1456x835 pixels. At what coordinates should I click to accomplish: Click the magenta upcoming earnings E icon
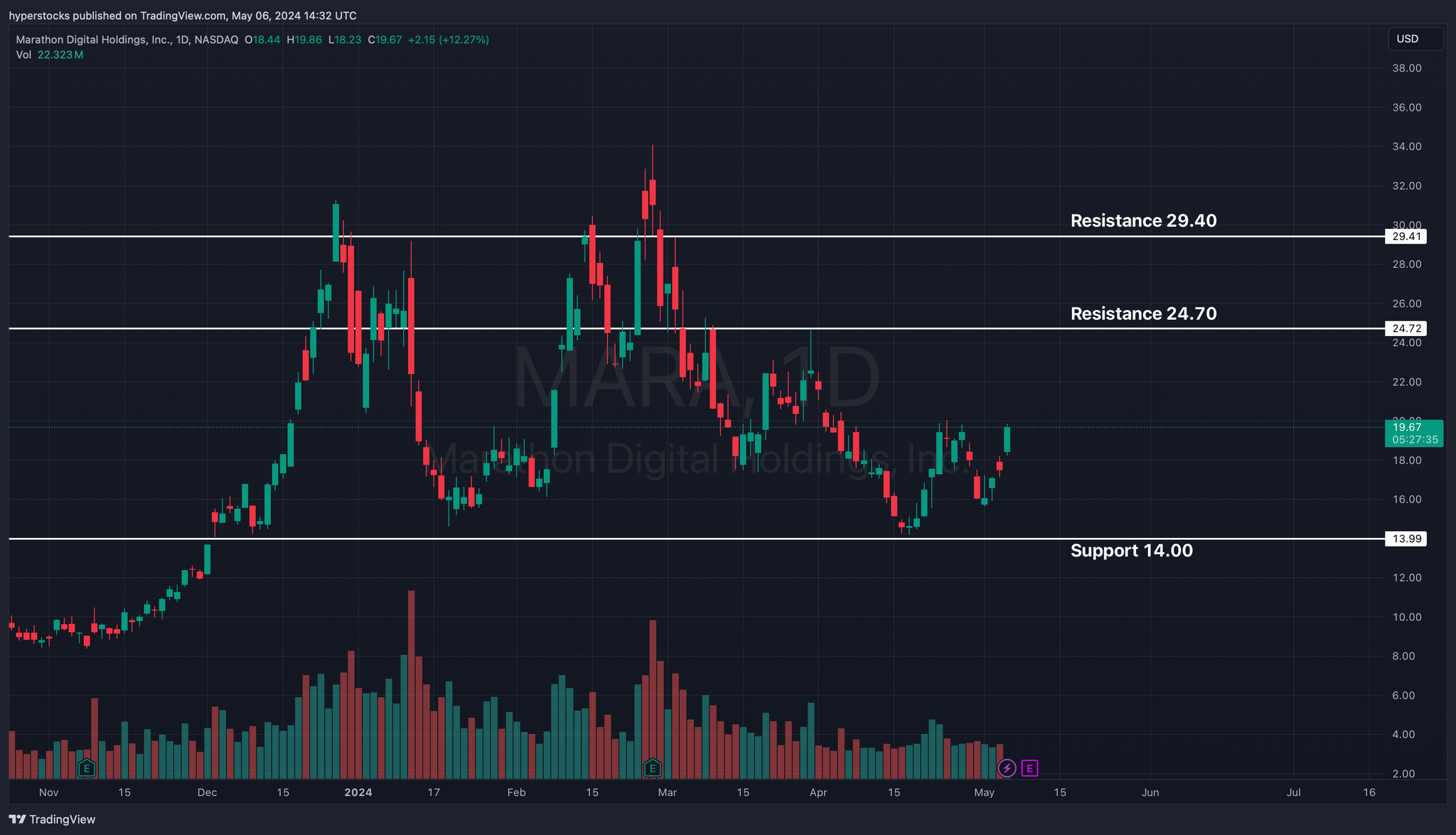1029,767
